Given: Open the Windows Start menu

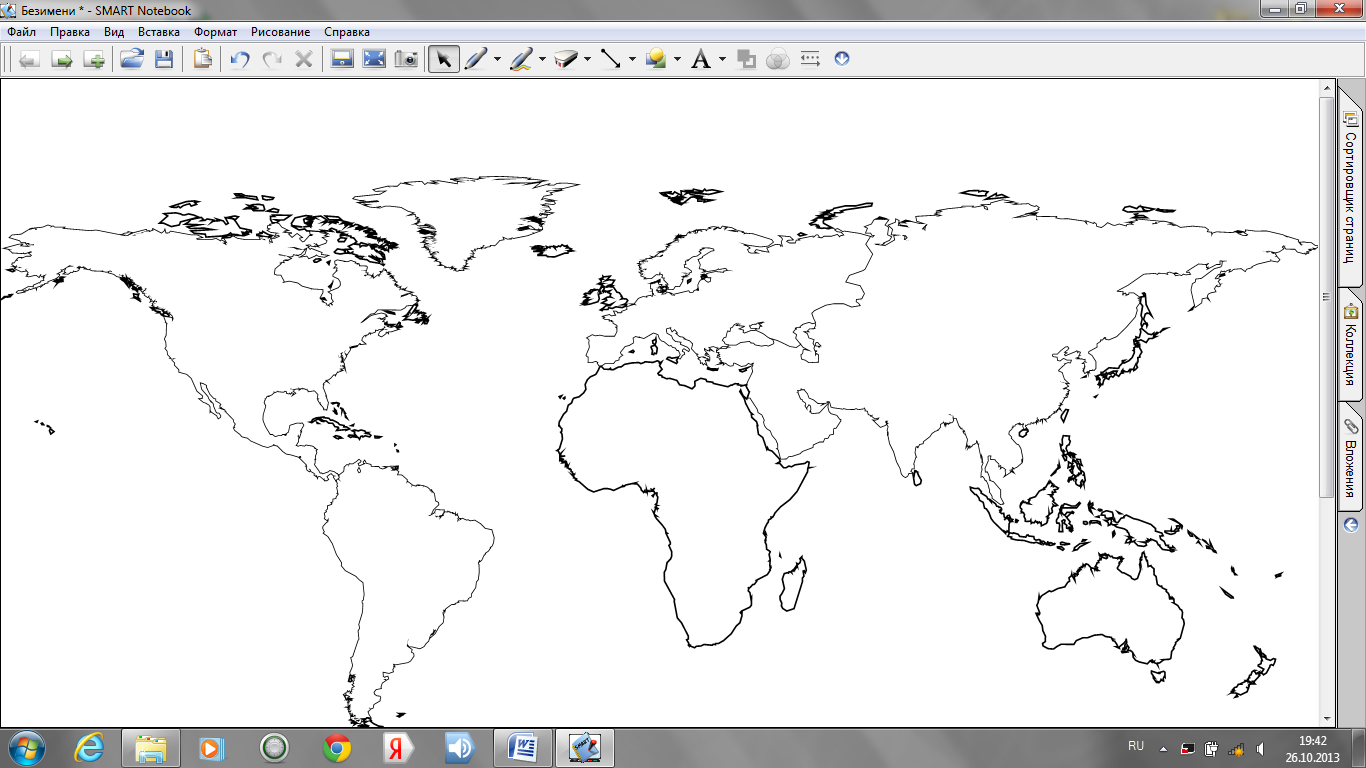Looking at the screenshot, I should (26, 747).
